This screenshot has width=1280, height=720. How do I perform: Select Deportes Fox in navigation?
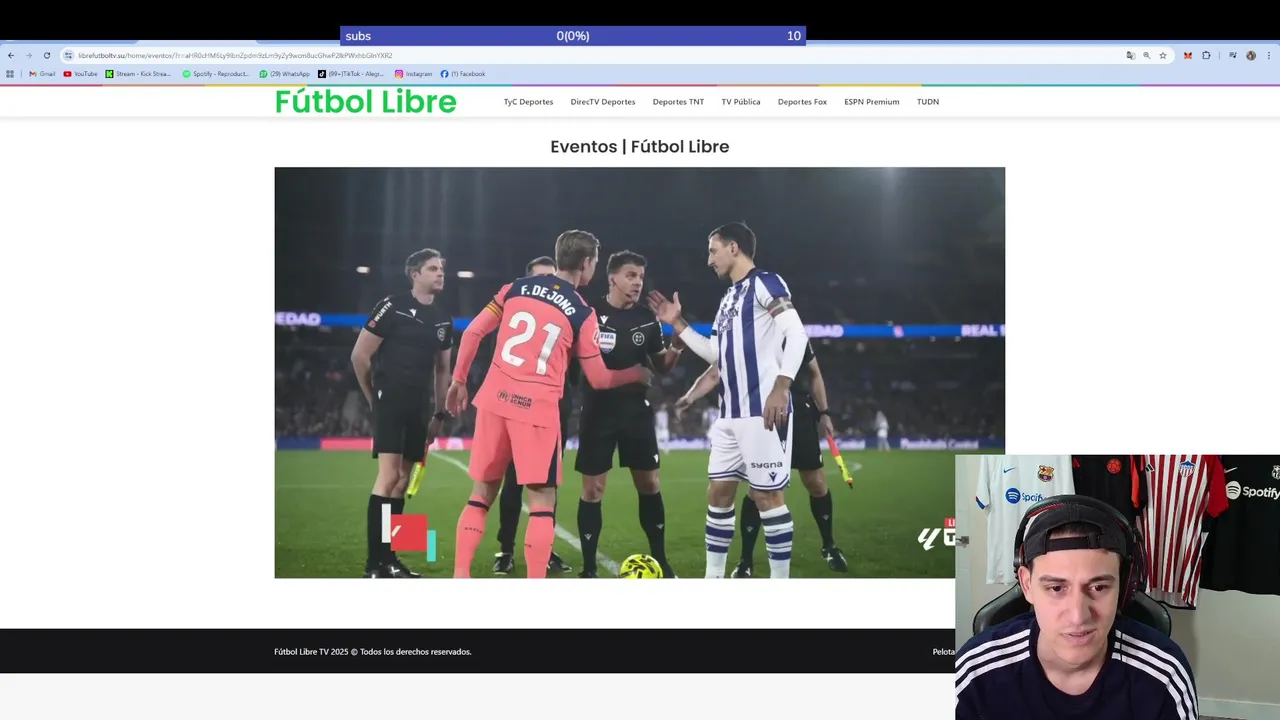pyautogui.click(x=802, y=102)
